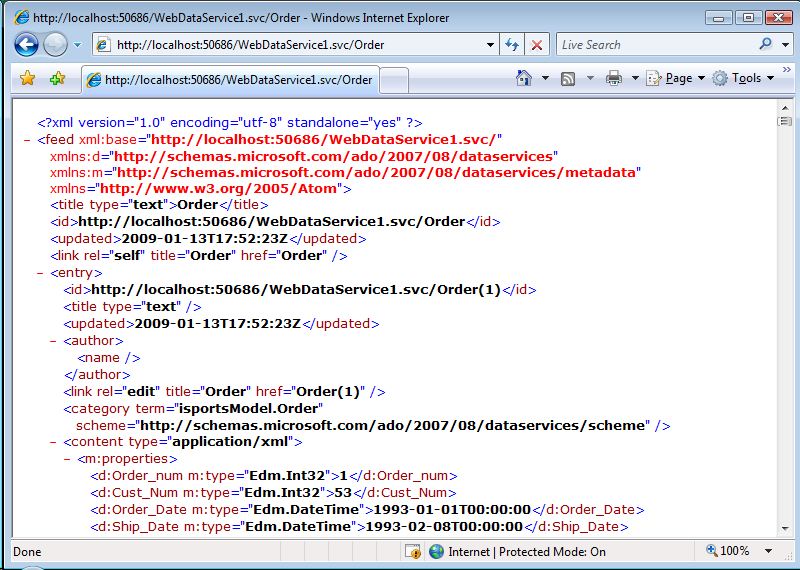Collapse the author XML node
This screenshot has width=800, height=570.
(x=53, y=341)
